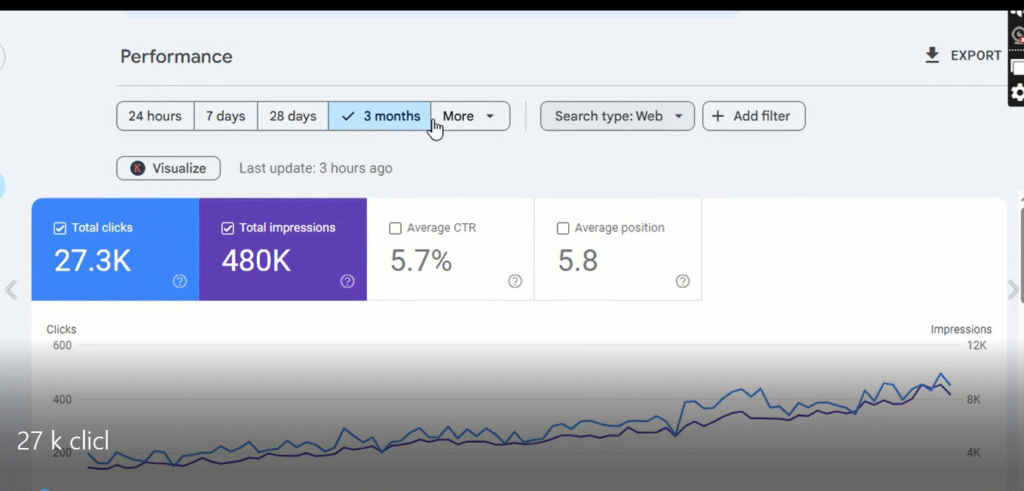The height and width of the screenshot is (491, 1024).
Task: Open the gear settings icon in overlay toolbar
Action: pyautogui.click(x=1017, y=93)
